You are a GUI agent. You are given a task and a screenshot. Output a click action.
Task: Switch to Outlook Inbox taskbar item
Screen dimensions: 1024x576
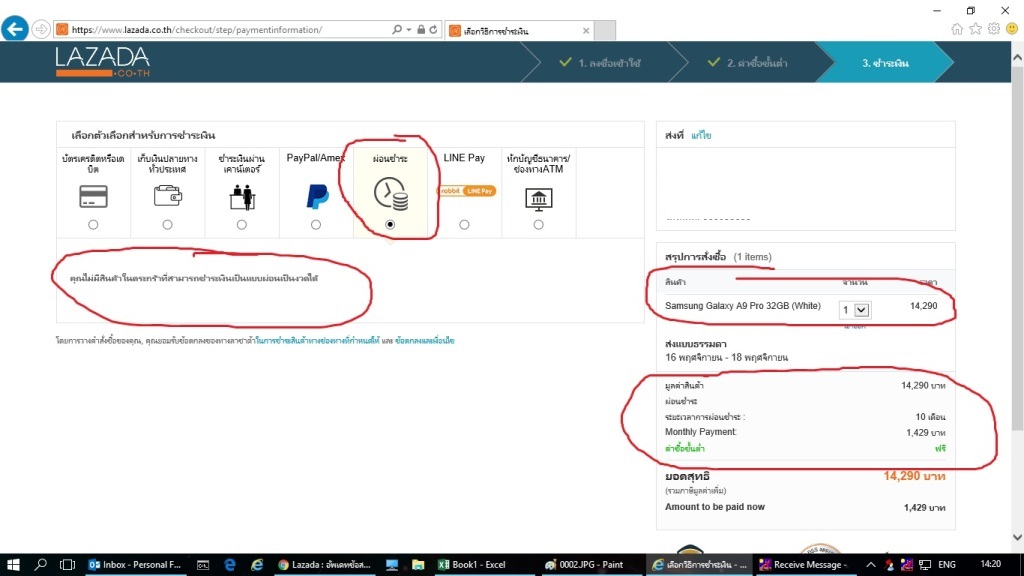pos(135,564)
